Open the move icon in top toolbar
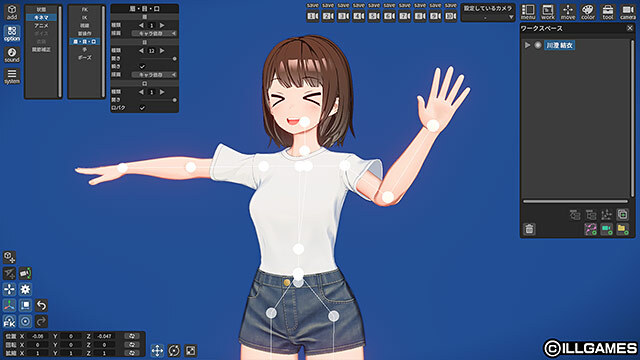 click(x=568, y=12)
